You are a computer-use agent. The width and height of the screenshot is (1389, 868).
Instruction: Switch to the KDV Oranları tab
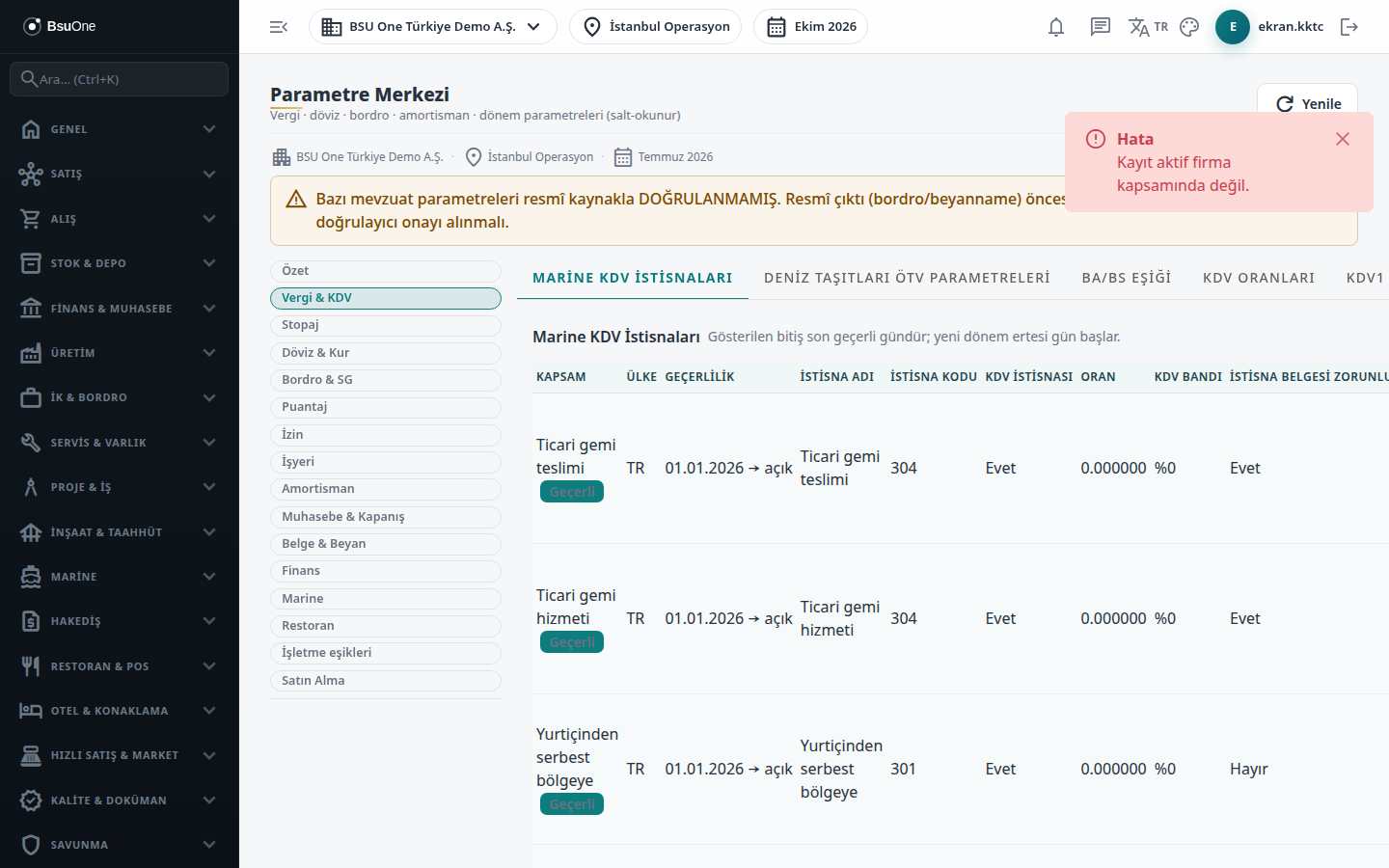coord(1259,278)
